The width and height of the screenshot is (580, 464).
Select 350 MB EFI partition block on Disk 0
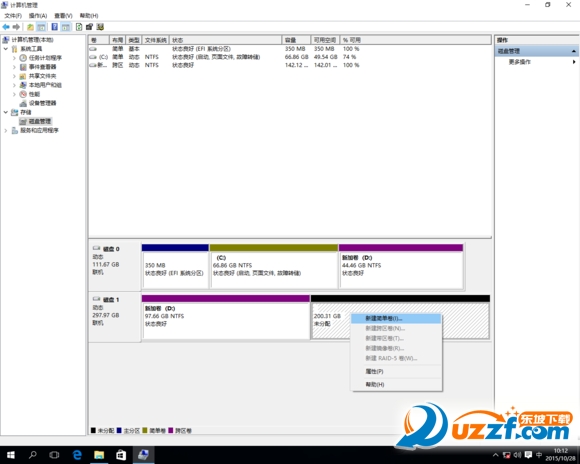pos(175,266)
